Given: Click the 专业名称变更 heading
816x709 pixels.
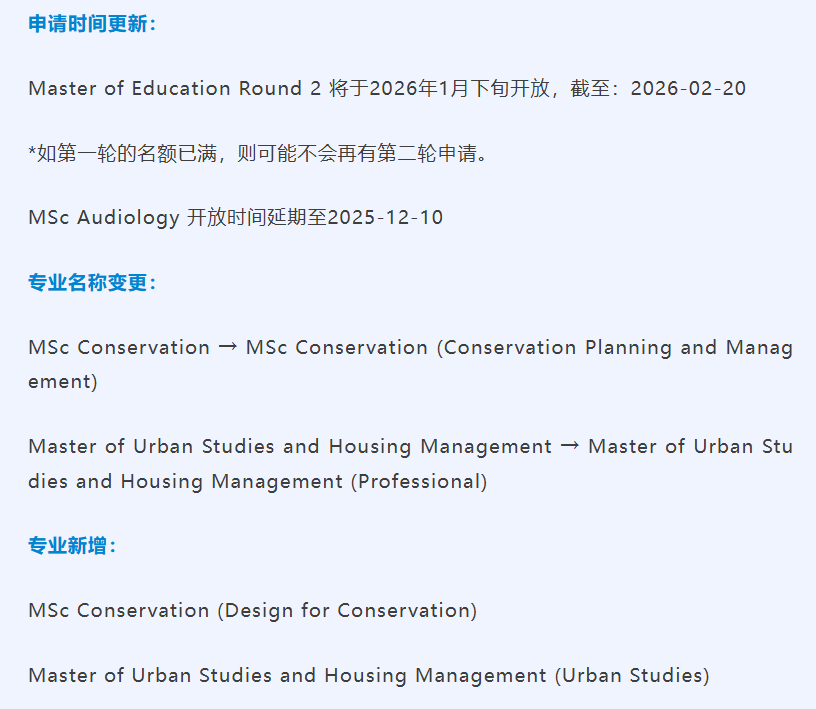Looking at the screenshot, I should 92,282.
